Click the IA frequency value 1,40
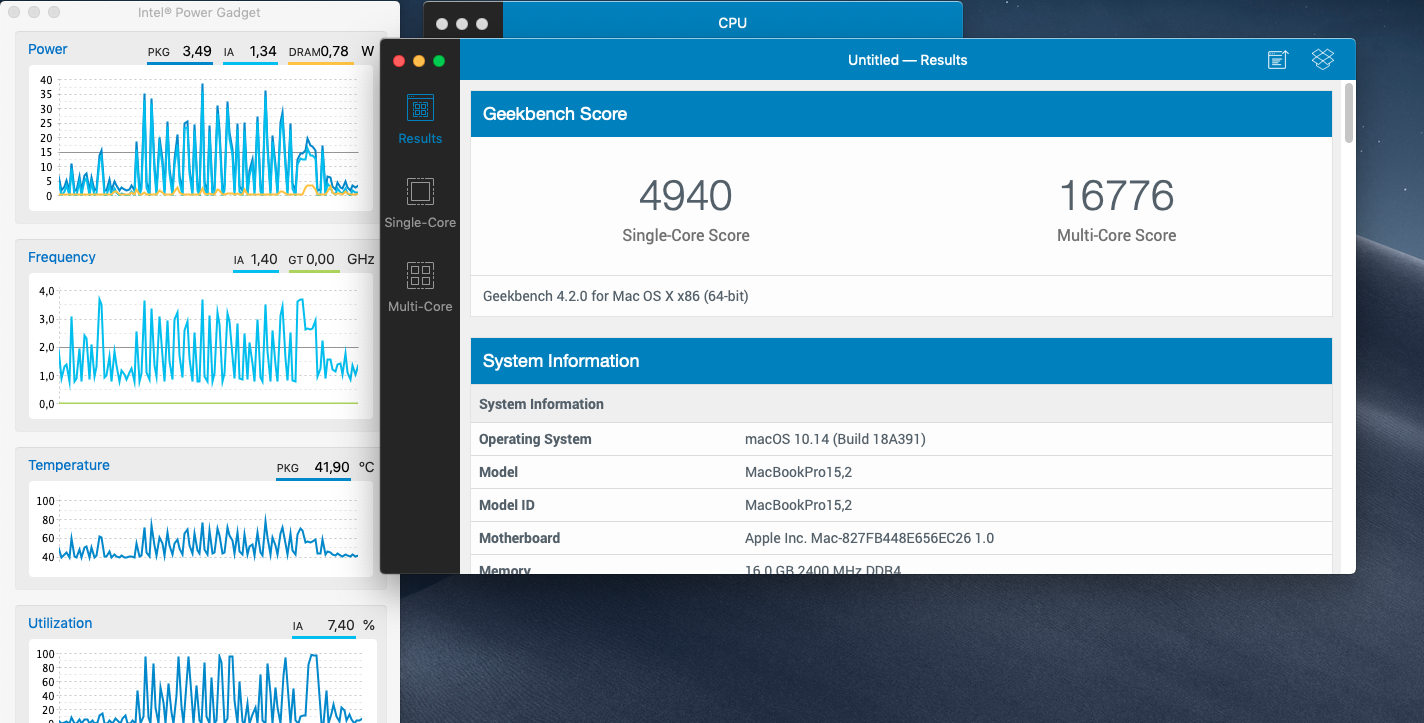The height and width of the screenshot is (723, 1424). click(x=264, y=259)
